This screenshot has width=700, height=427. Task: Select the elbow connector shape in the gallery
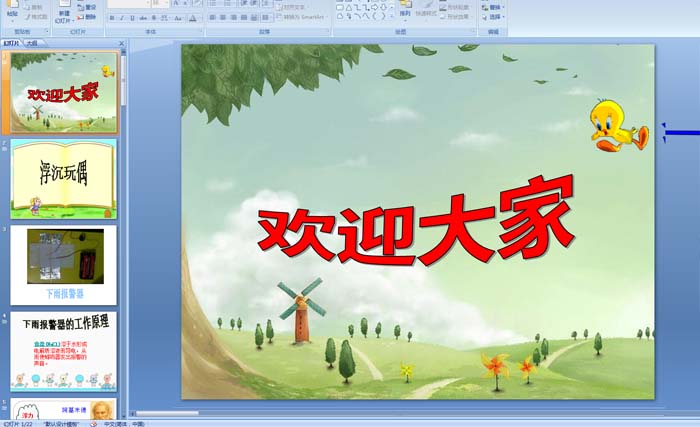358,8
